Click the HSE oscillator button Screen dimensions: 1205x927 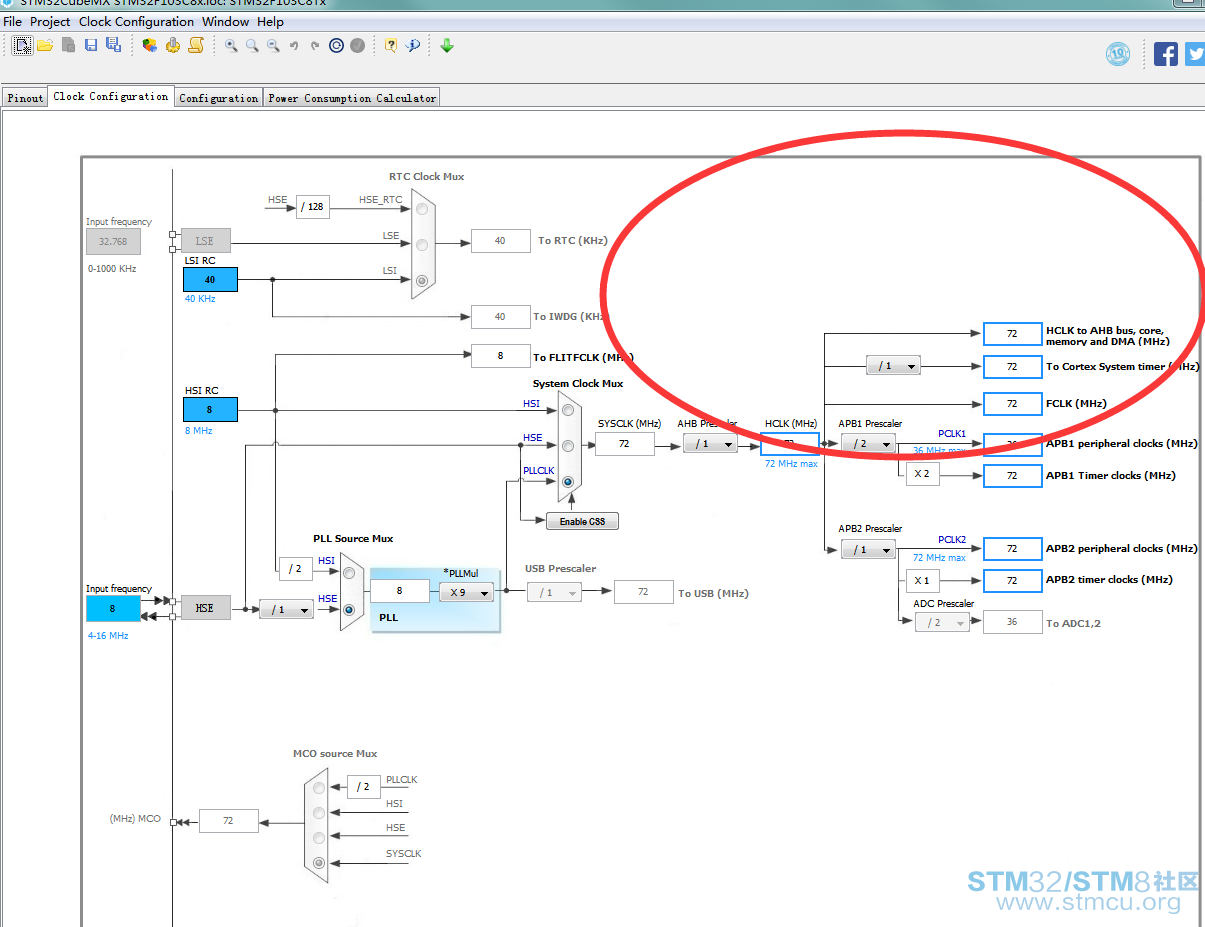tap(205, 607)
